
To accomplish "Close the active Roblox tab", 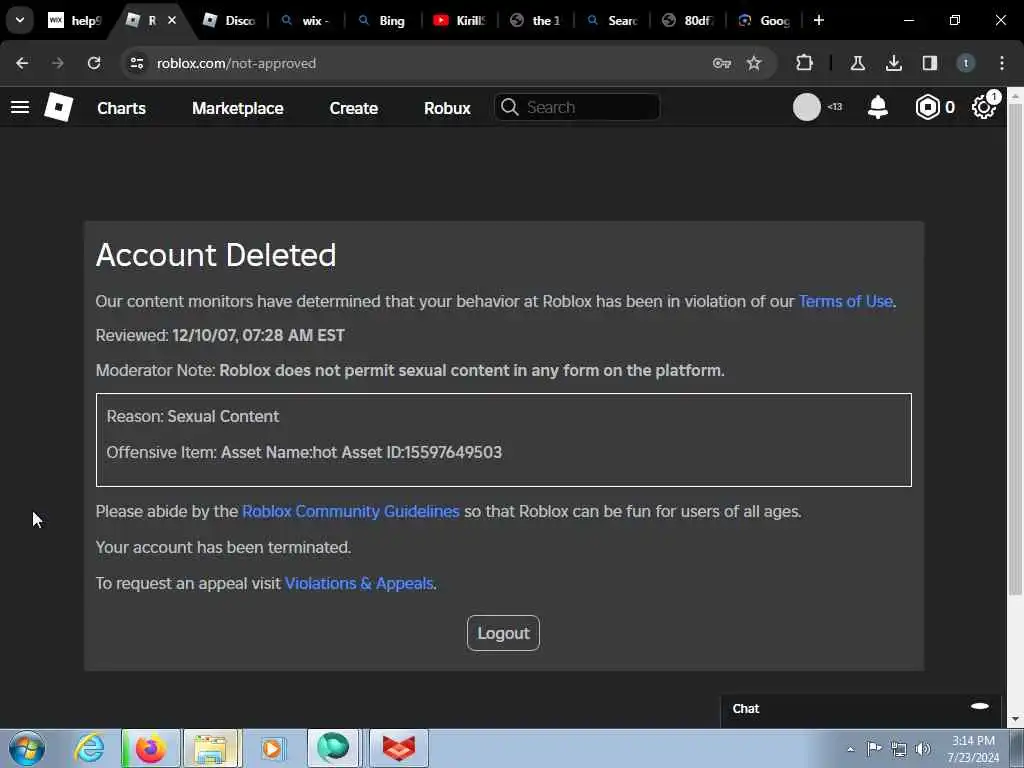I will [x=172, y=20].
